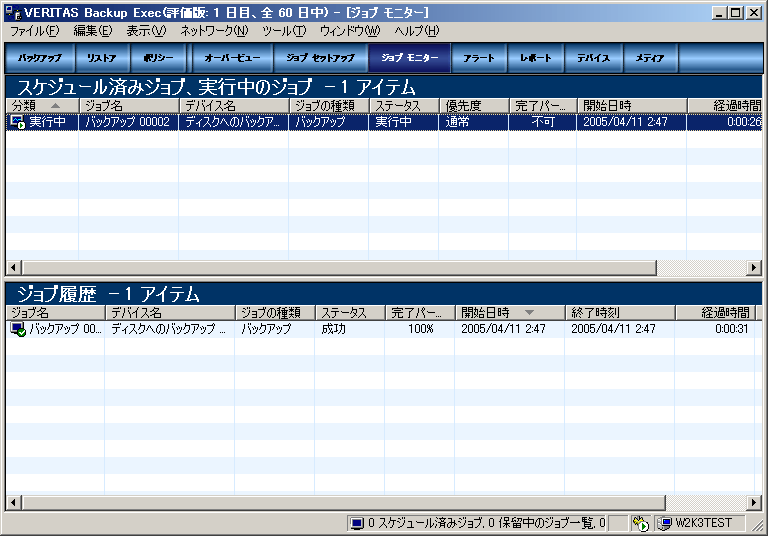This screenshot has width=768, height=536.
Task: Click device cell ディスクへのバックア... in running job
Action: pos(233,122)
